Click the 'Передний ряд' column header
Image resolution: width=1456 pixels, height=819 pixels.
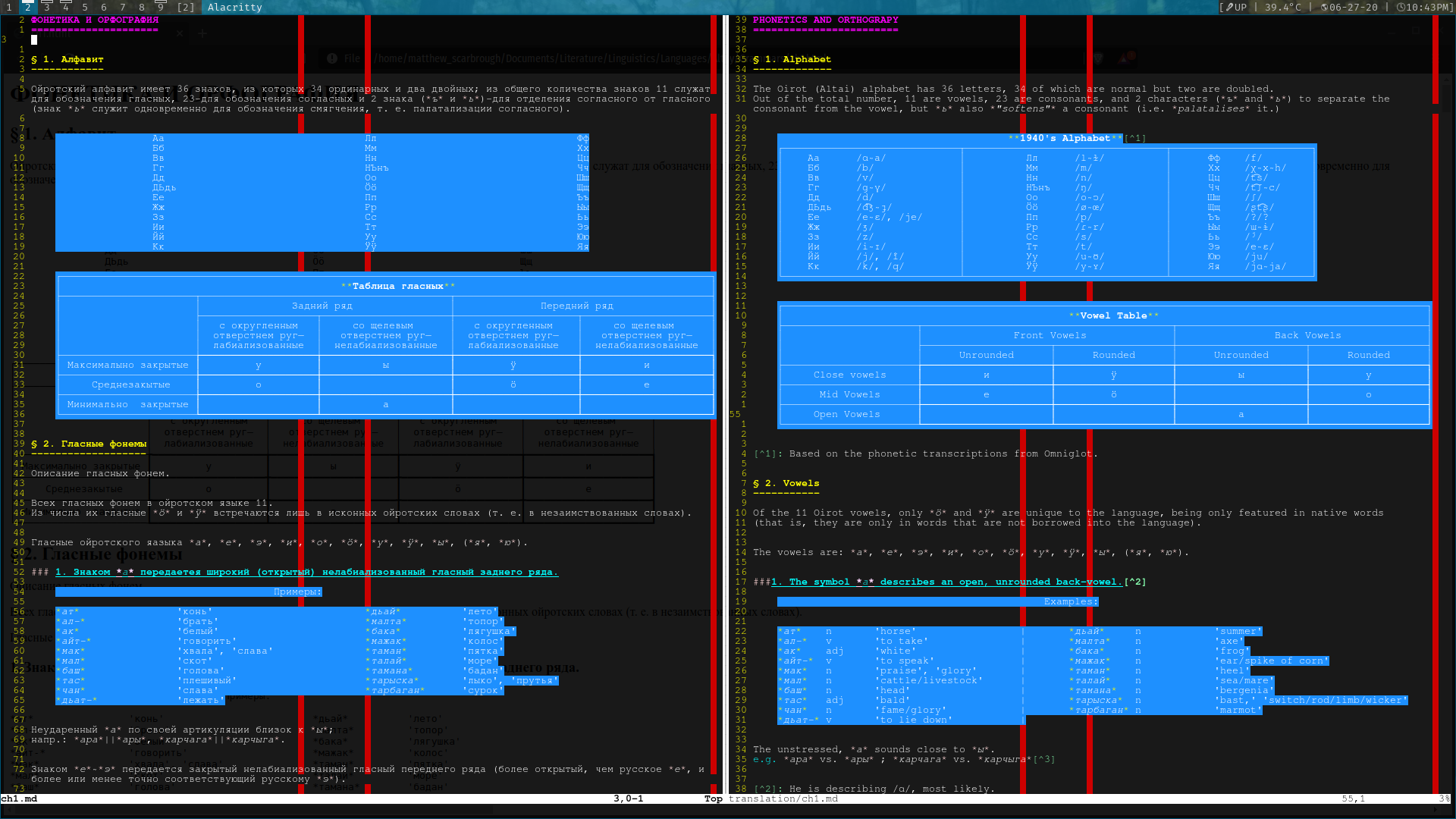pyautogui.click(x=576, y=306)
